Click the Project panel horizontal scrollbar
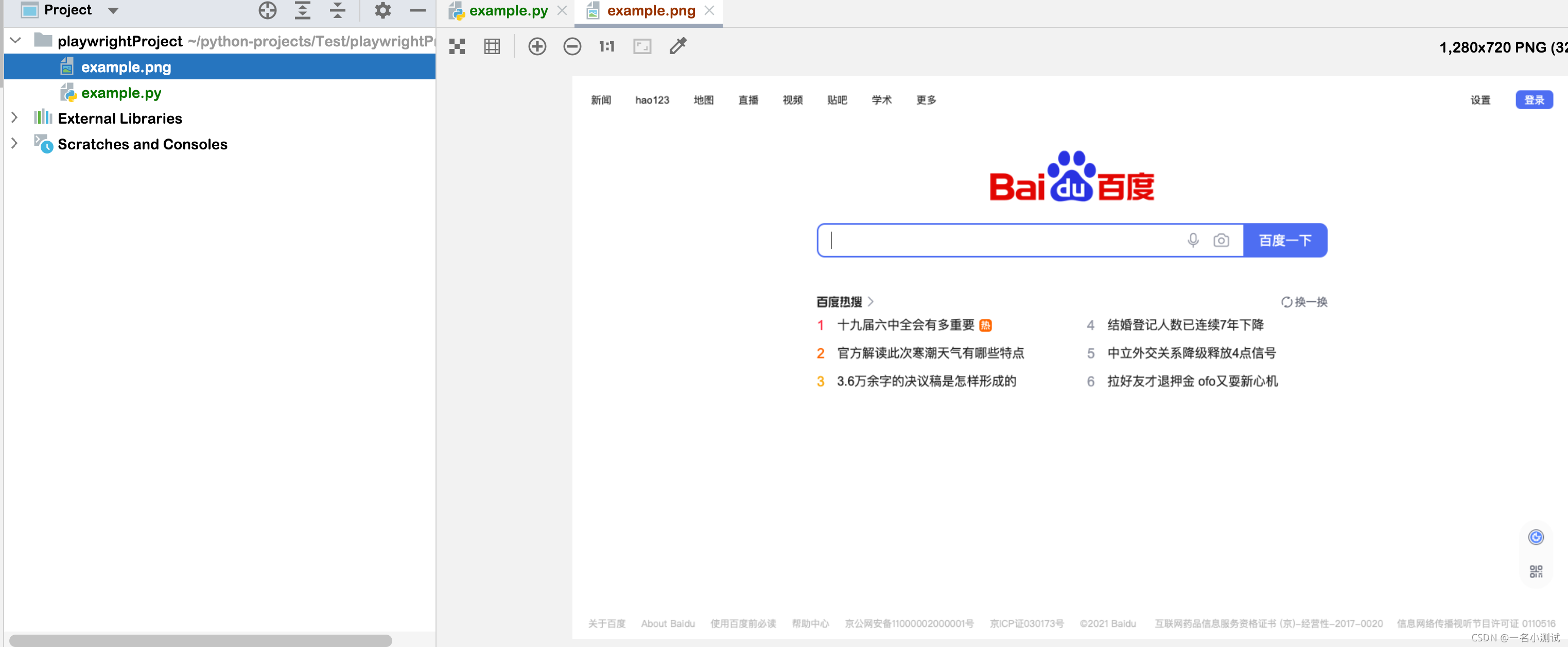Viewport: 1568px width, 647px height. [x=200, y=640]
